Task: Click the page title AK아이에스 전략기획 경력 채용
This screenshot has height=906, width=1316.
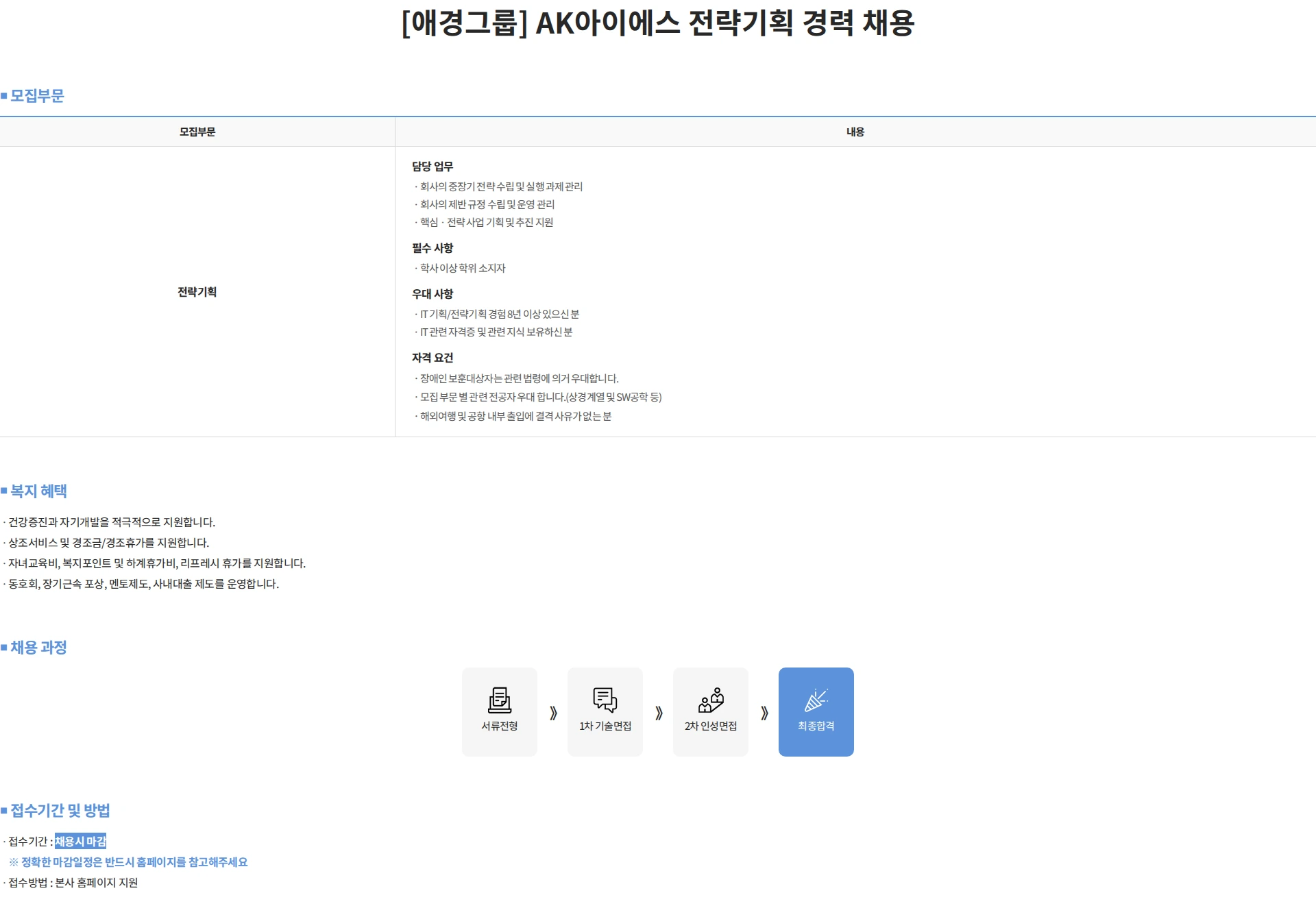Action: [x=658, y=23]
